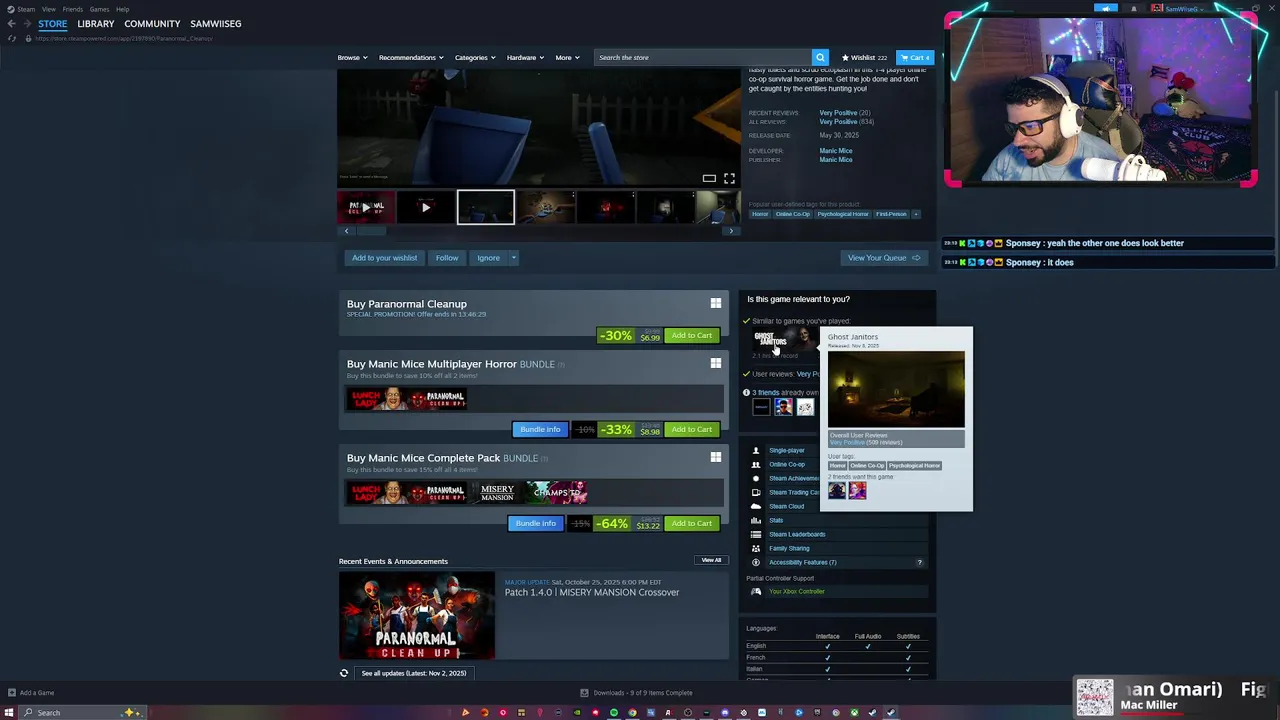Click the store search magnifier icon

click(820, 57)
